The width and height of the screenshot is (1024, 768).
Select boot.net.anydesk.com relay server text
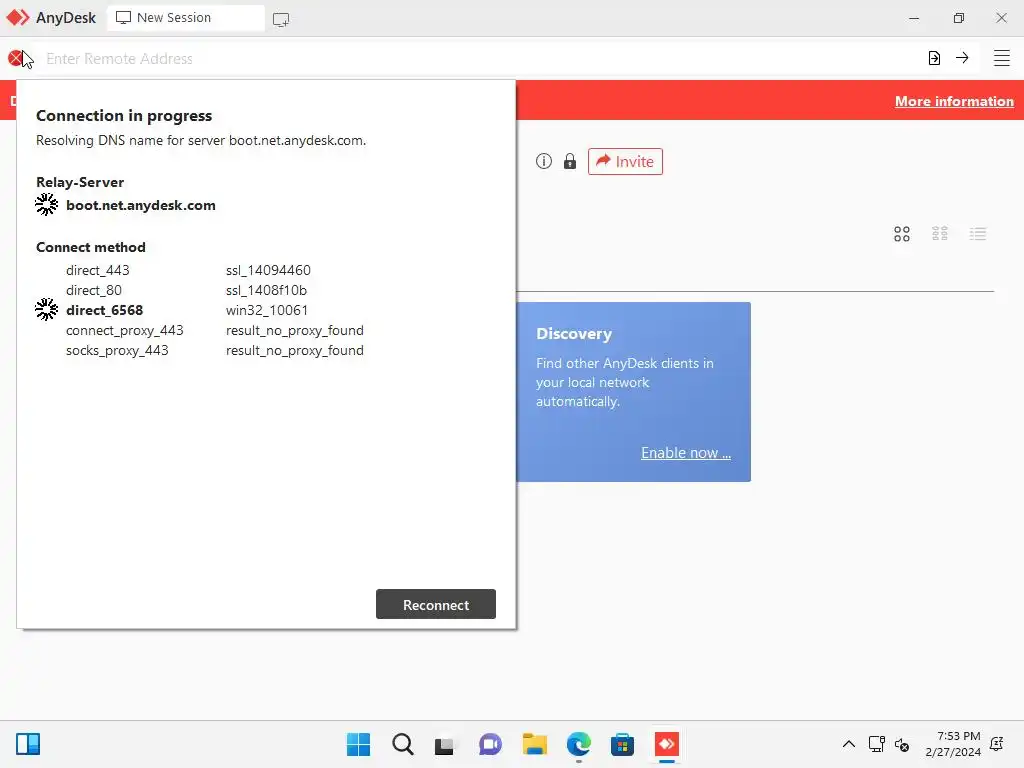140,205
